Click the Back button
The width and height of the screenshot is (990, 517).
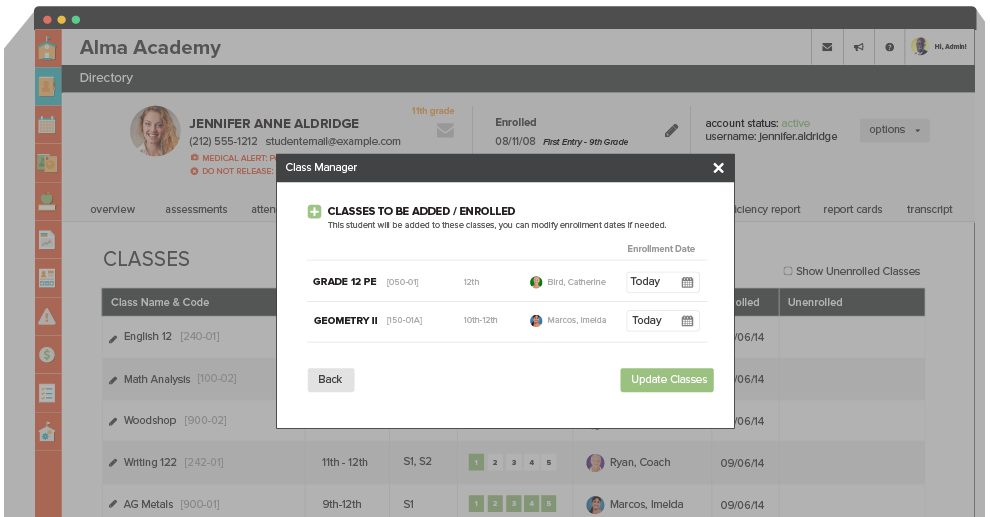point(330,380)
